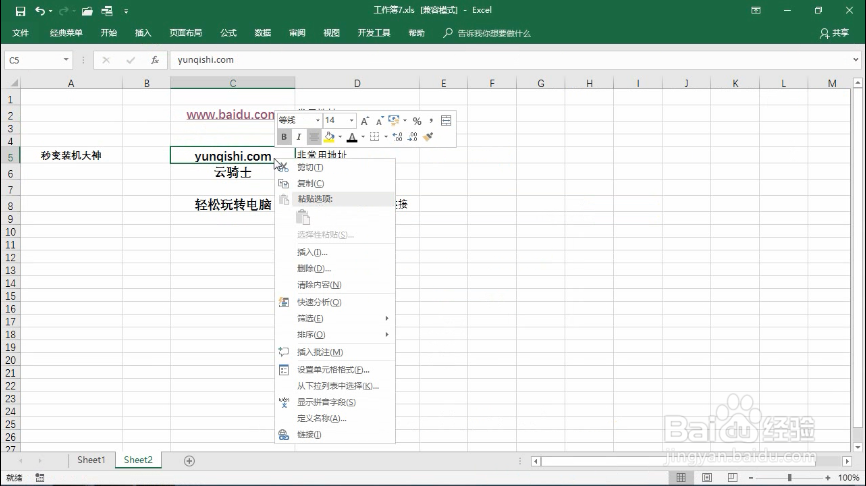Choose 插入(I)... from context menu
Screen dimensions: 866x486
point(335,252)
